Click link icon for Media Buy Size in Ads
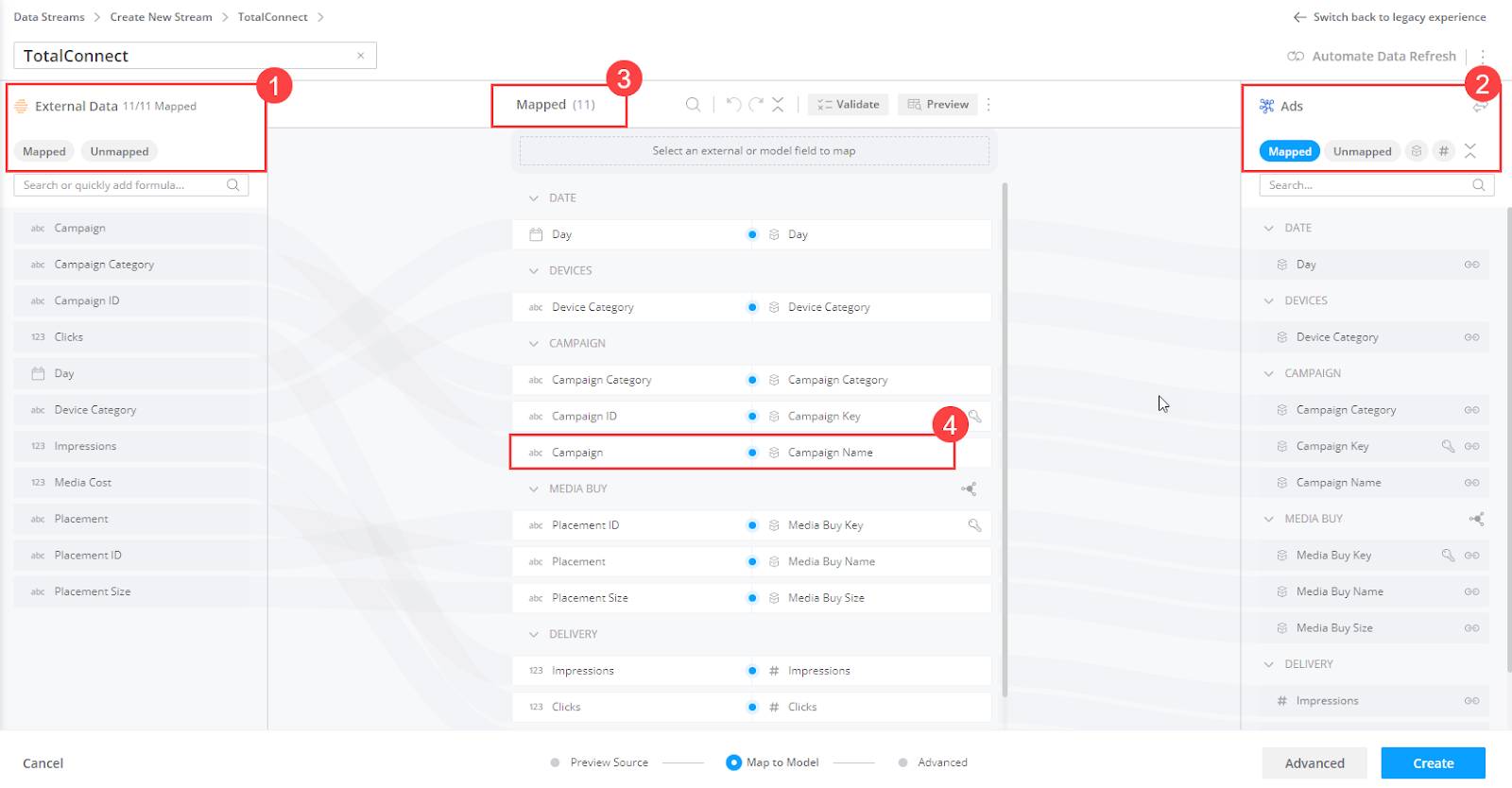Screen dimensions: 1512x788 pyautogui.click(x=1471, y=628)
